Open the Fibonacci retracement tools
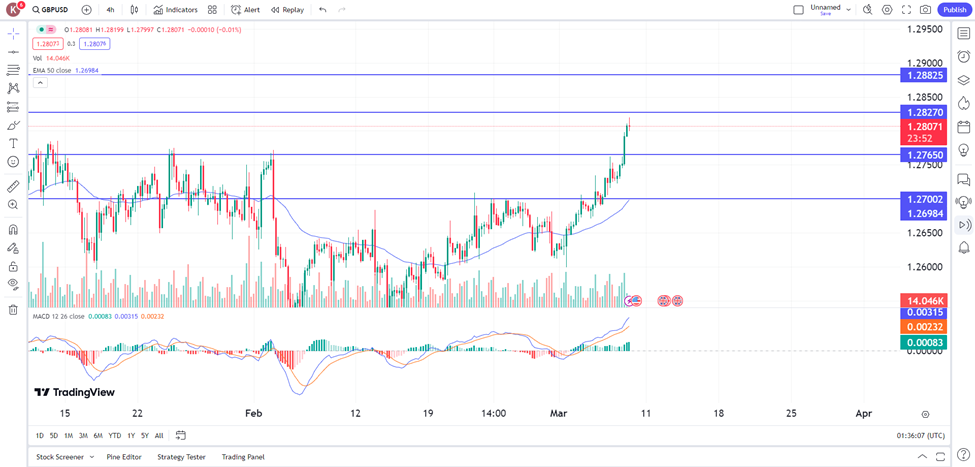 click(13, 70)
